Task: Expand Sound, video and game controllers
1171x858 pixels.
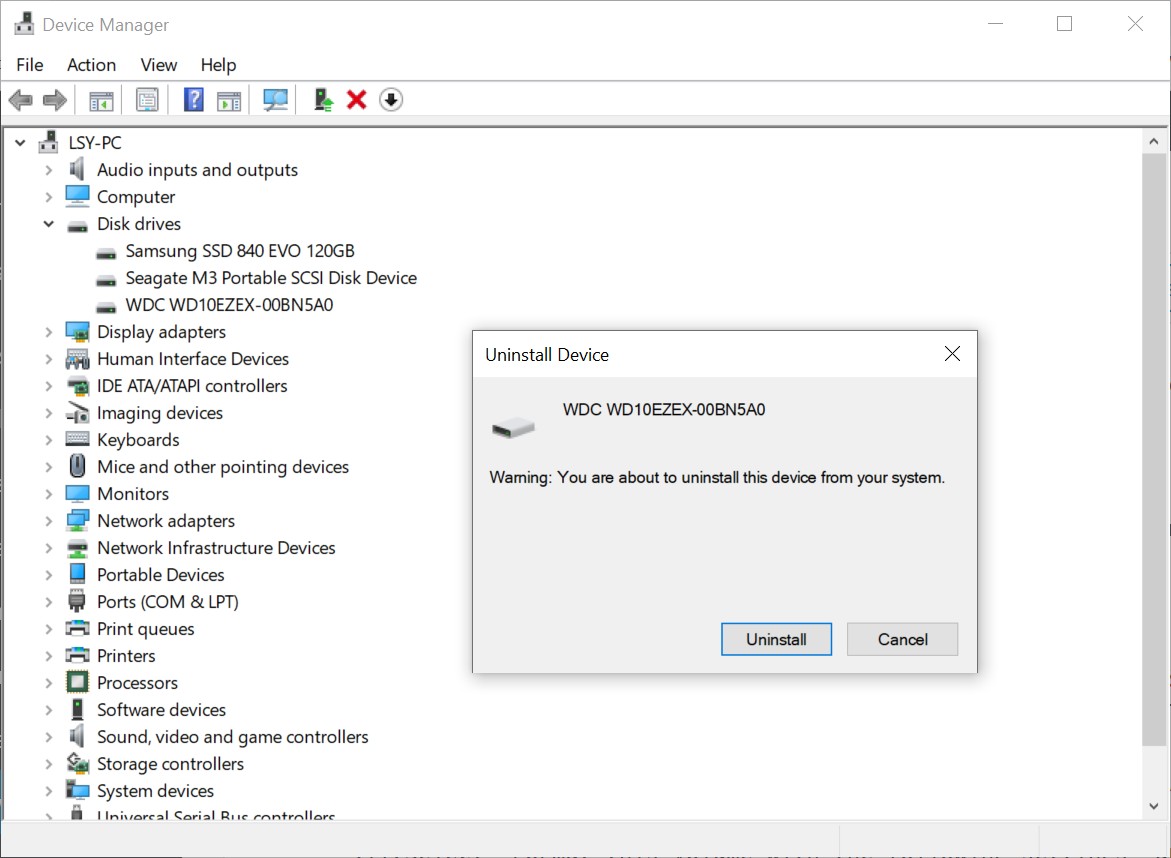Action: (48, 737)
